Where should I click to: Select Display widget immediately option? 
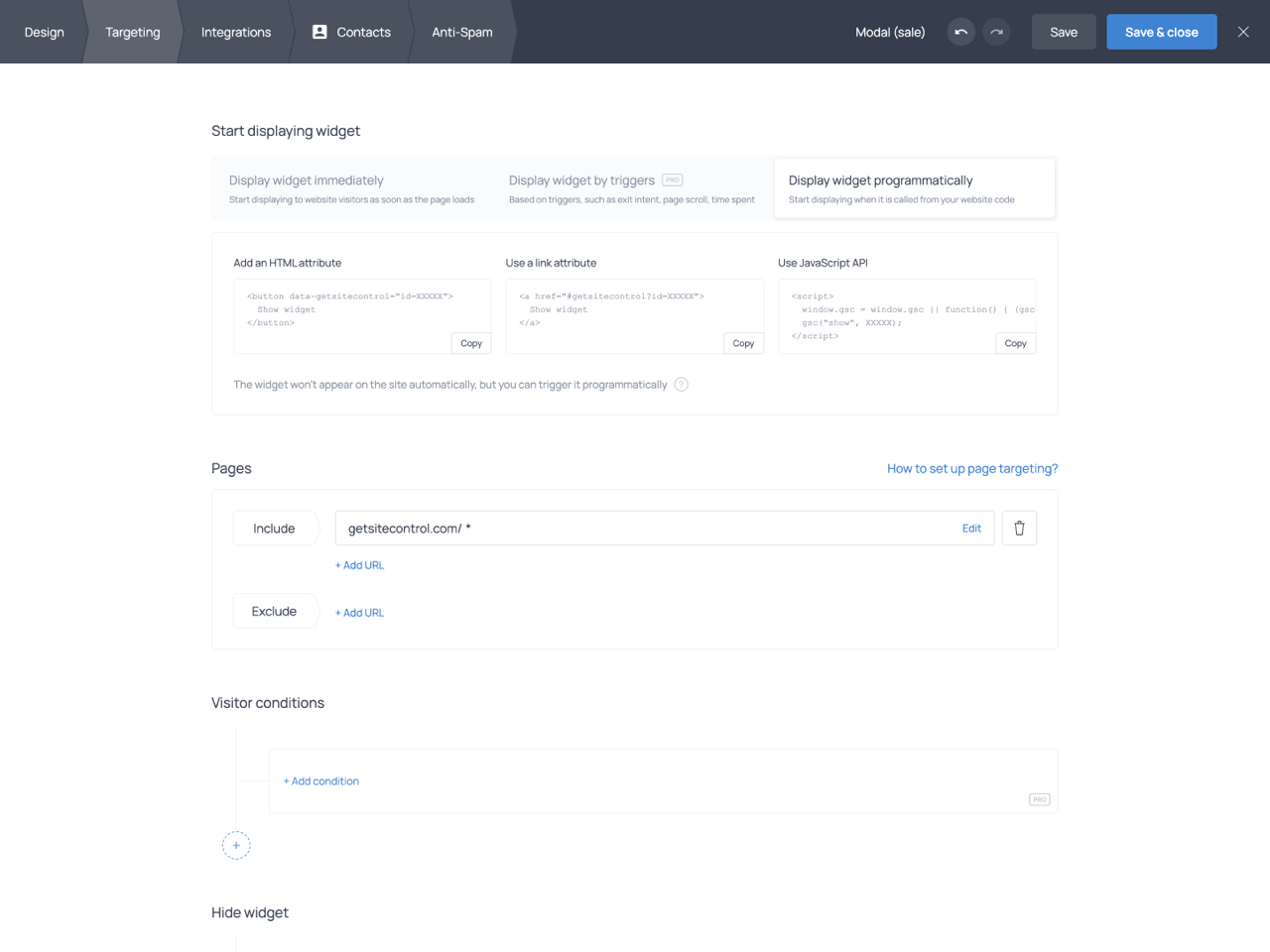(352, 188)
